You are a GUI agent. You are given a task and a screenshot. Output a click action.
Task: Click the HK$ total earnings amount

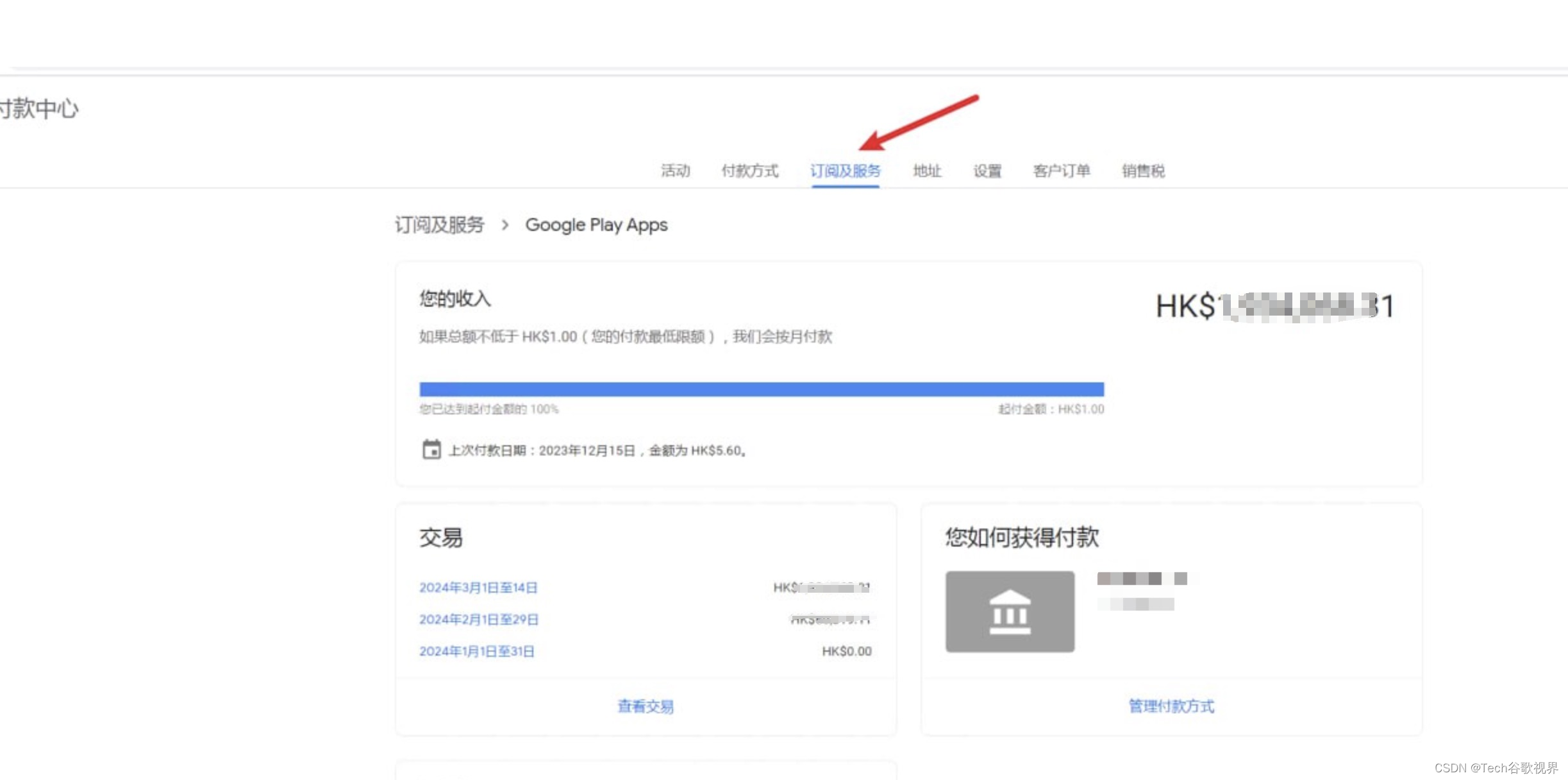[1274, 306]
